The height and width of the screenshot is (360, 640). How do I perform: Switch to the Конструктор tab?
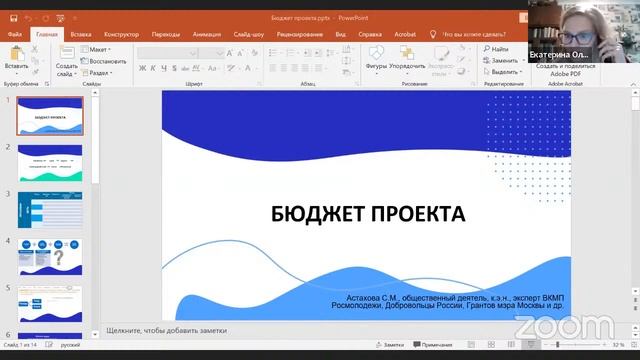[x=121, y=34]
